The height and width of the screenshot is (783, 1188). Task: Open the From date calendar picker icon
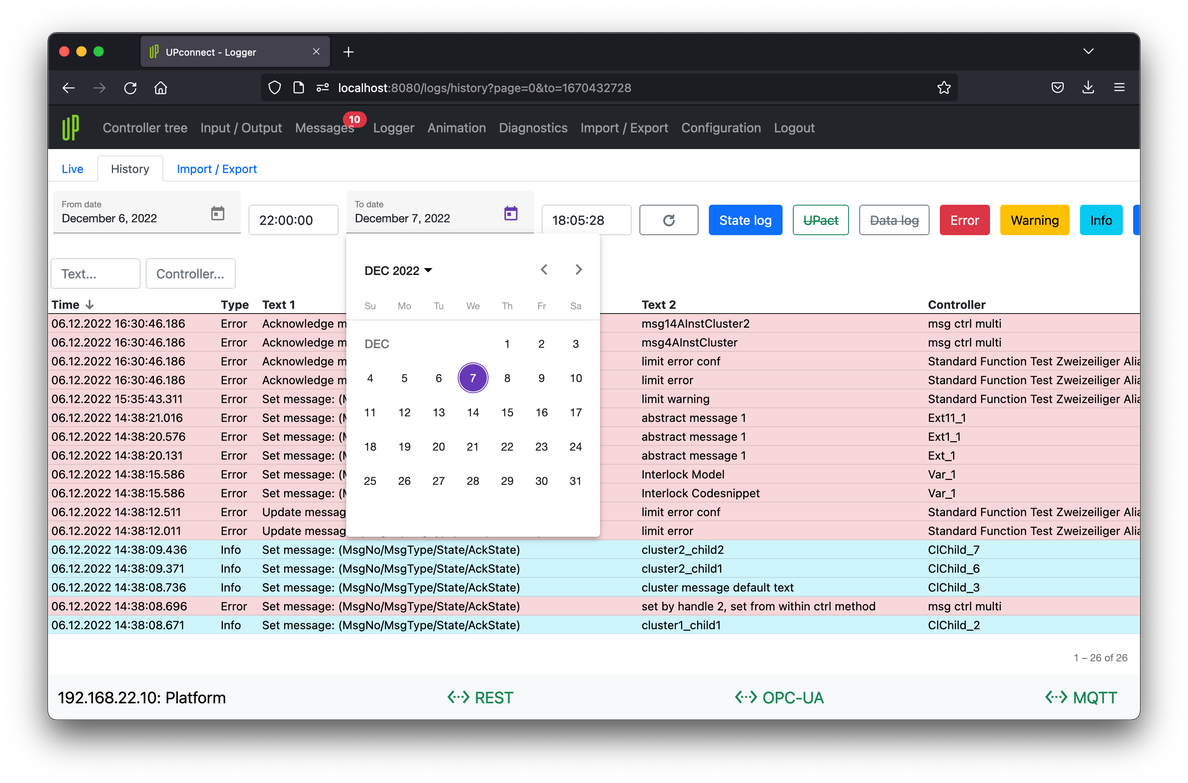(218, 214)
